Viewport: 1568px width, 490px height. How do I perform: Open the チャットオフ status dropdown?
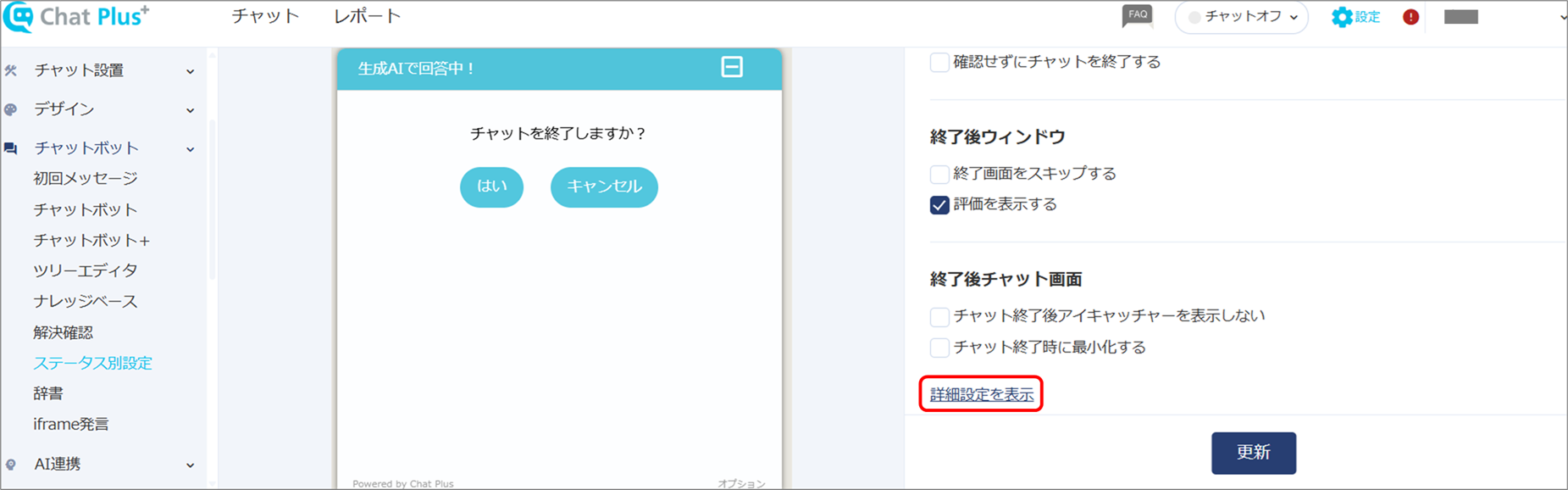click(x=1241, y=17)
